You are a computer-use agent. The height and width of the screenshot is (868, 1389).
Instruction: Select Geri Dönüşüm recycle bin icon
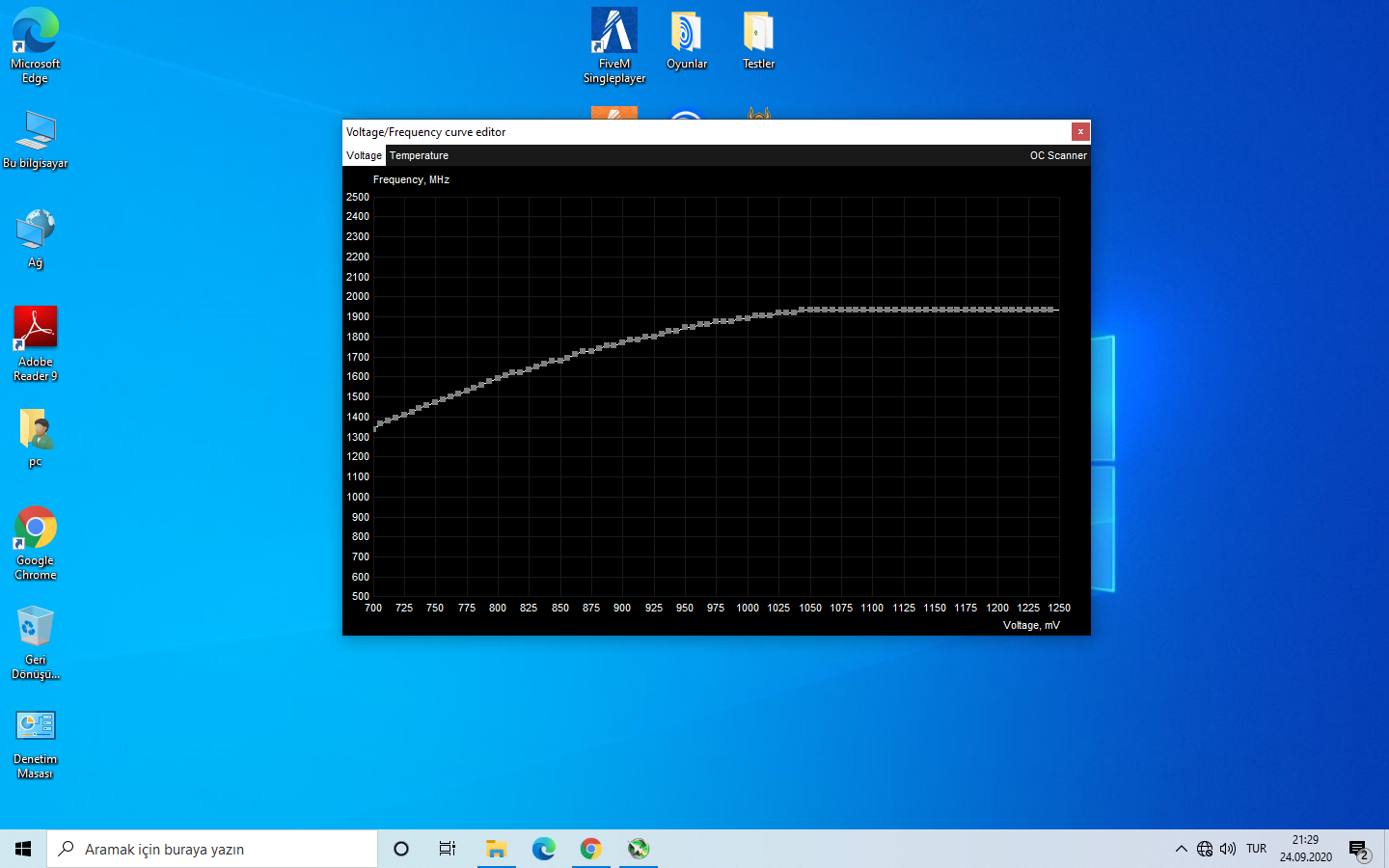[x=36, y=642]
